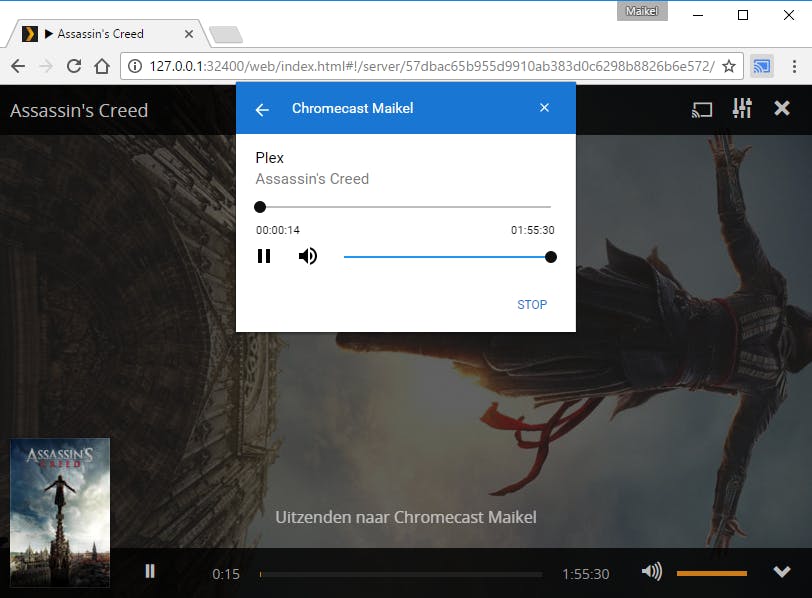Screen dimensions: 812x598
Task: Stop casting with the STOP button
Action: click(x=532, y=304)
